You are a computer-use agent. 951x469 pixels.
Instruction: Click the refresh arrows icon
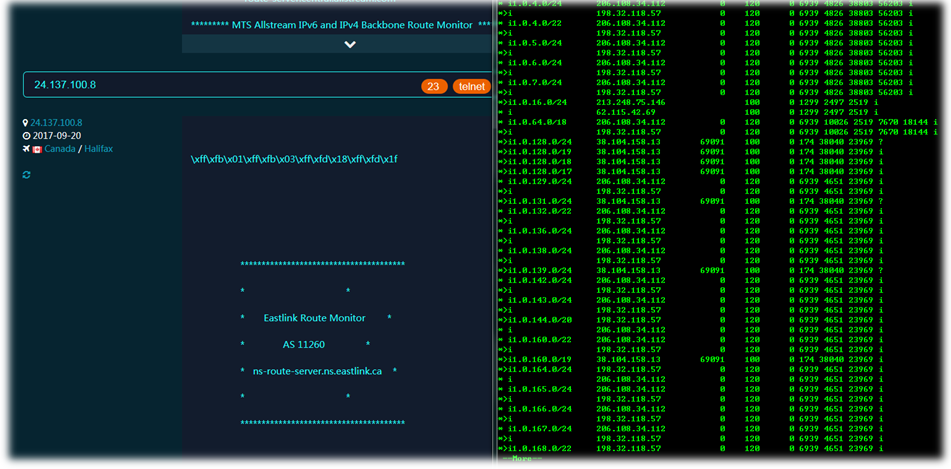tap(26, 175)
